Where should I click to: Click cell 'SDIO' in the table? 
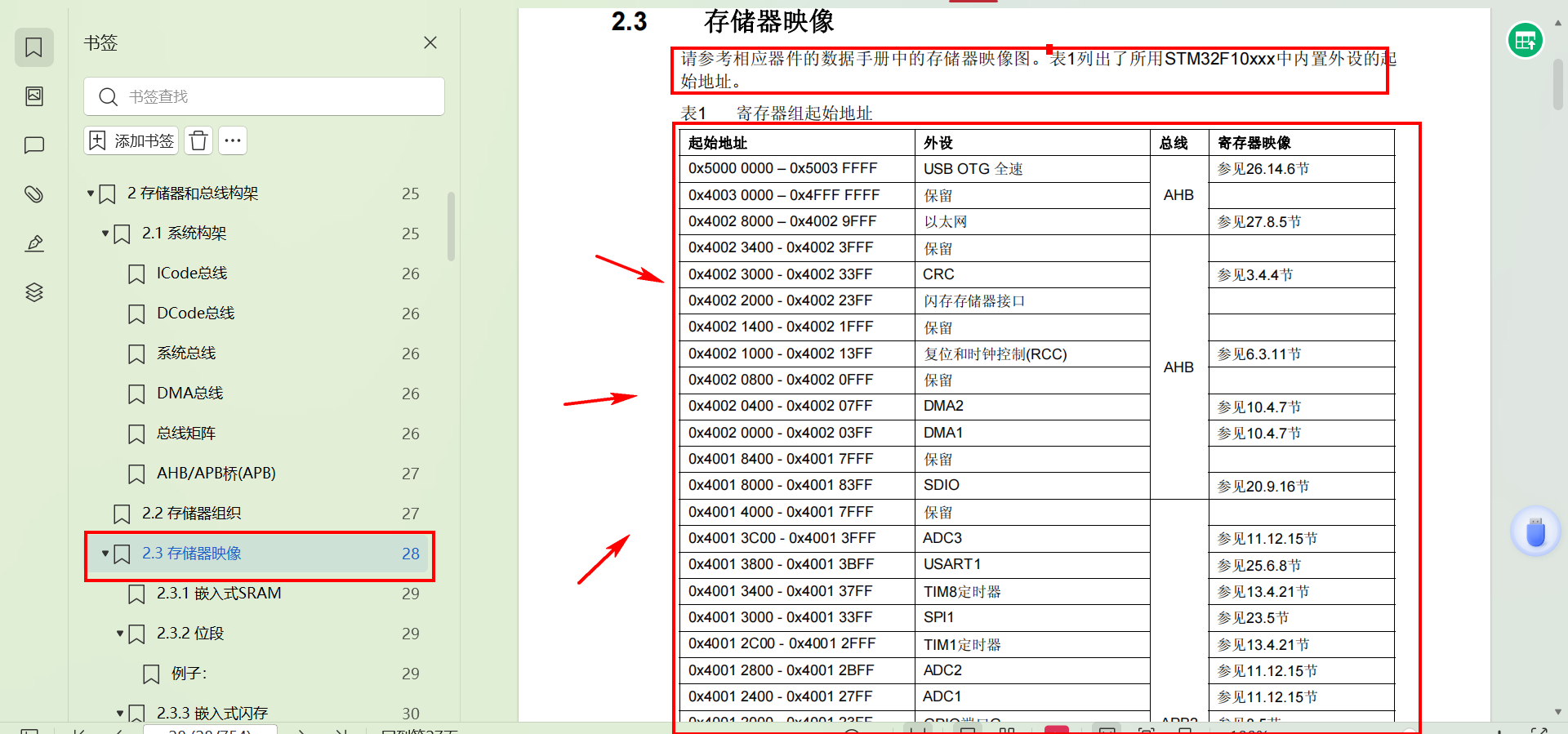coord(941,485)
